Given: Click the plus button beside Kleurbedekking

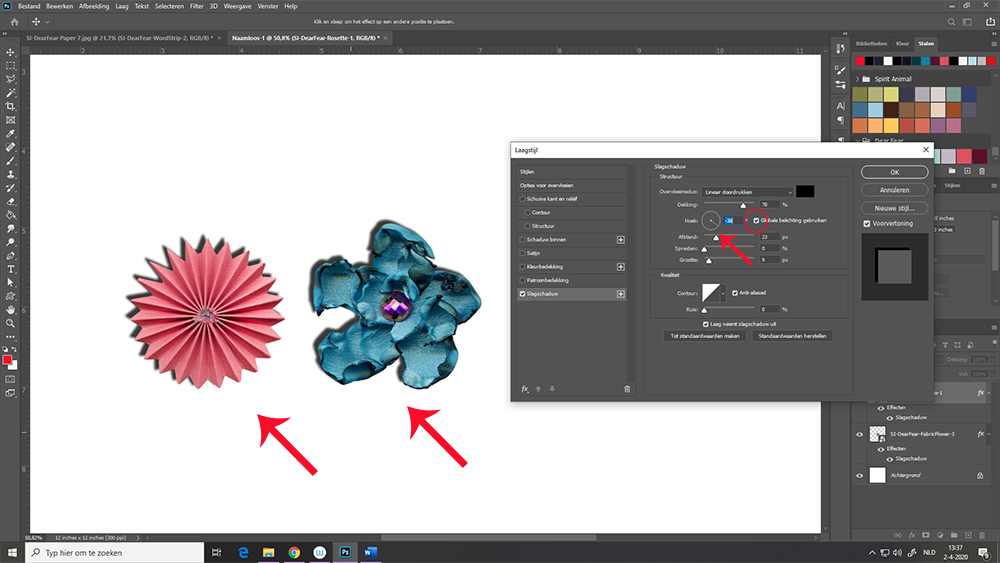Looking at the screenshot, I should pyautogui.click(x=621, y=267).
